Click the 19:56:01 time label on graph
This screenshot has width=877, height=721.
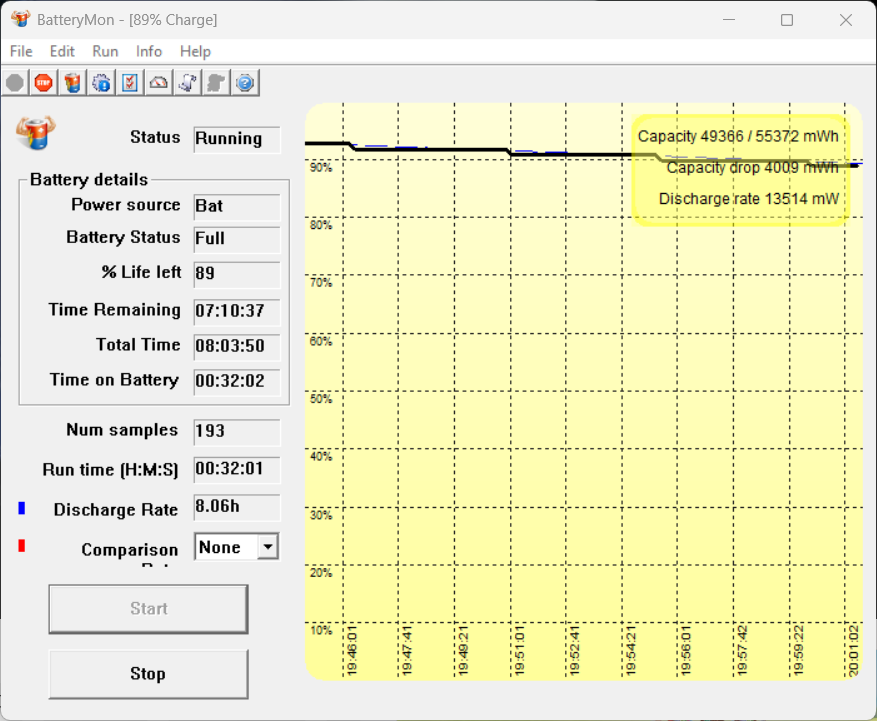[x=686, y=651]
